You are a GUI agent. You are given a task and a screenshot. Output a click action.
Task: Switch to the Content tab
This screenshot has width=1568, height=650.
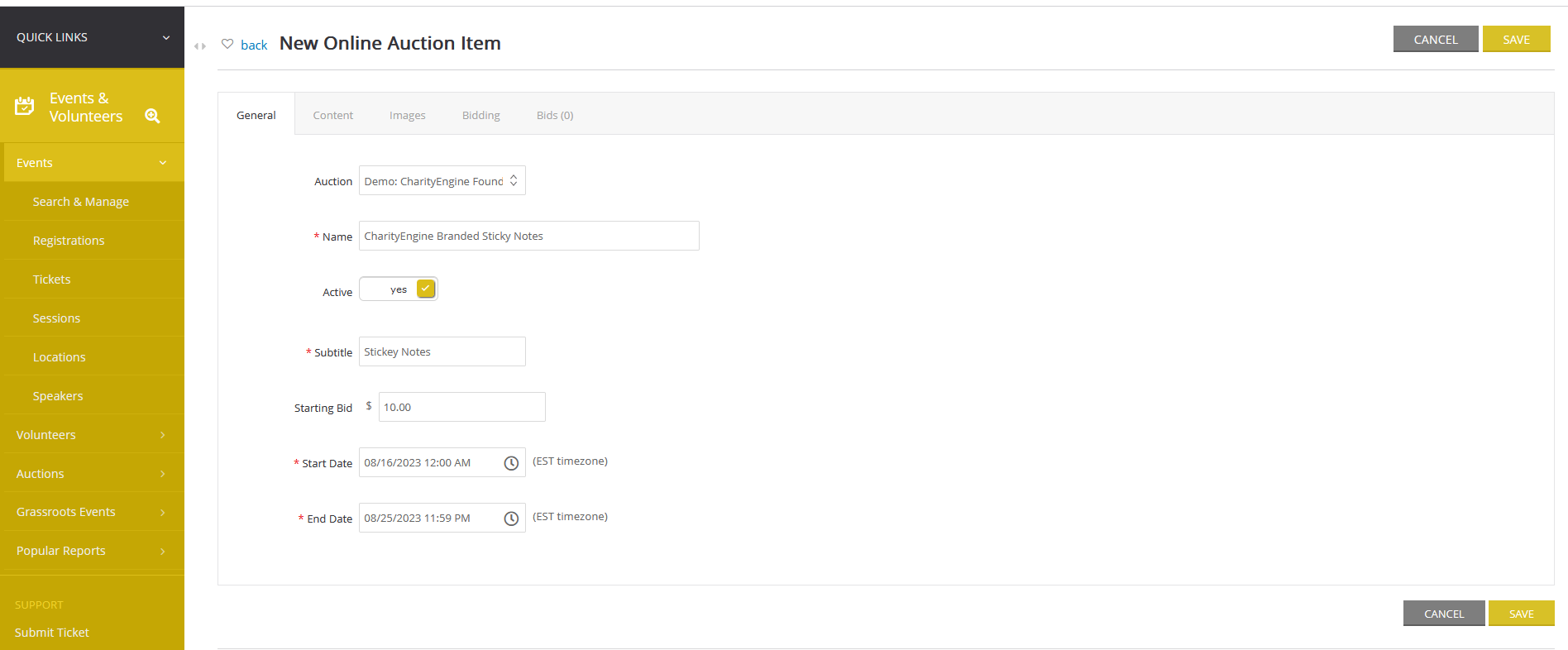(333, 115)
